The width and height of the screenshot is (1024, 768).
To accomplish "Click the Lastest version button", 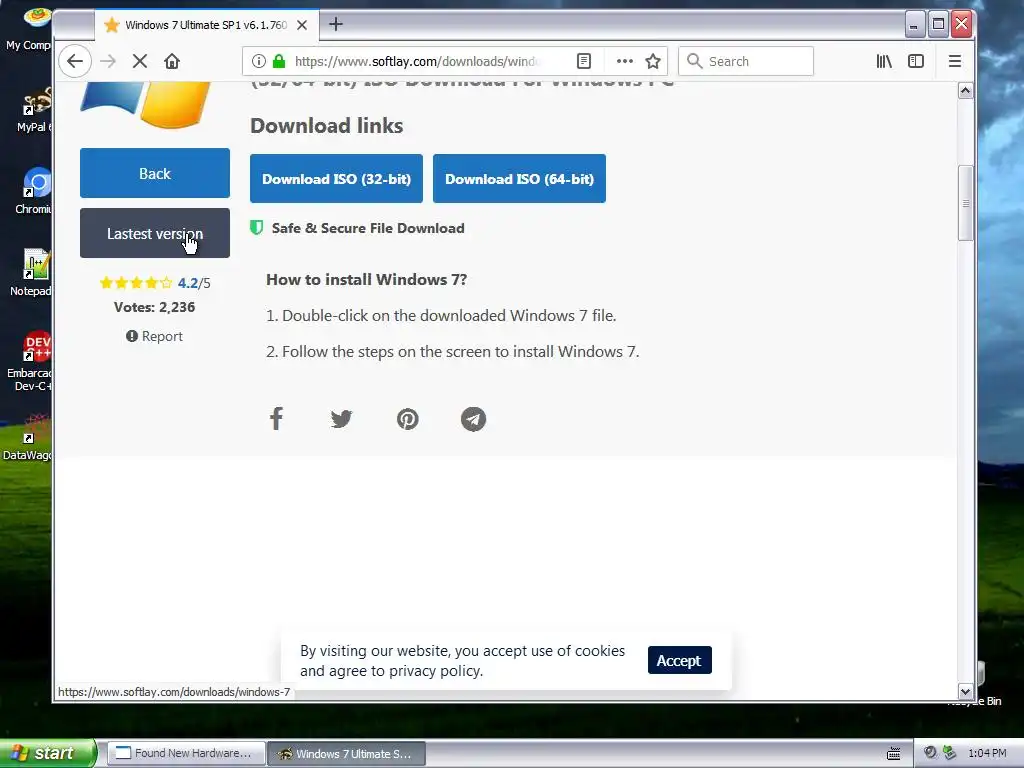I will [x=155, y=233].
